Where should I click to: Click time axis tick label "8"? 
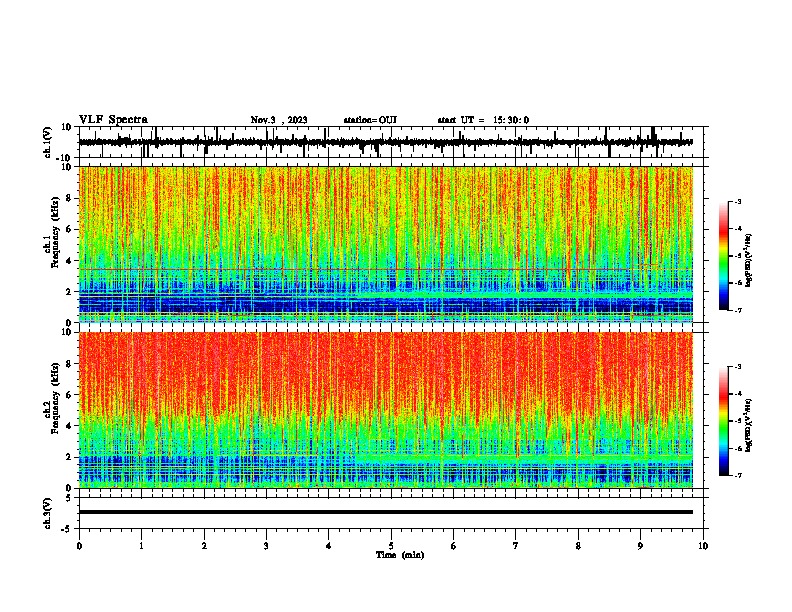[578, 546]
